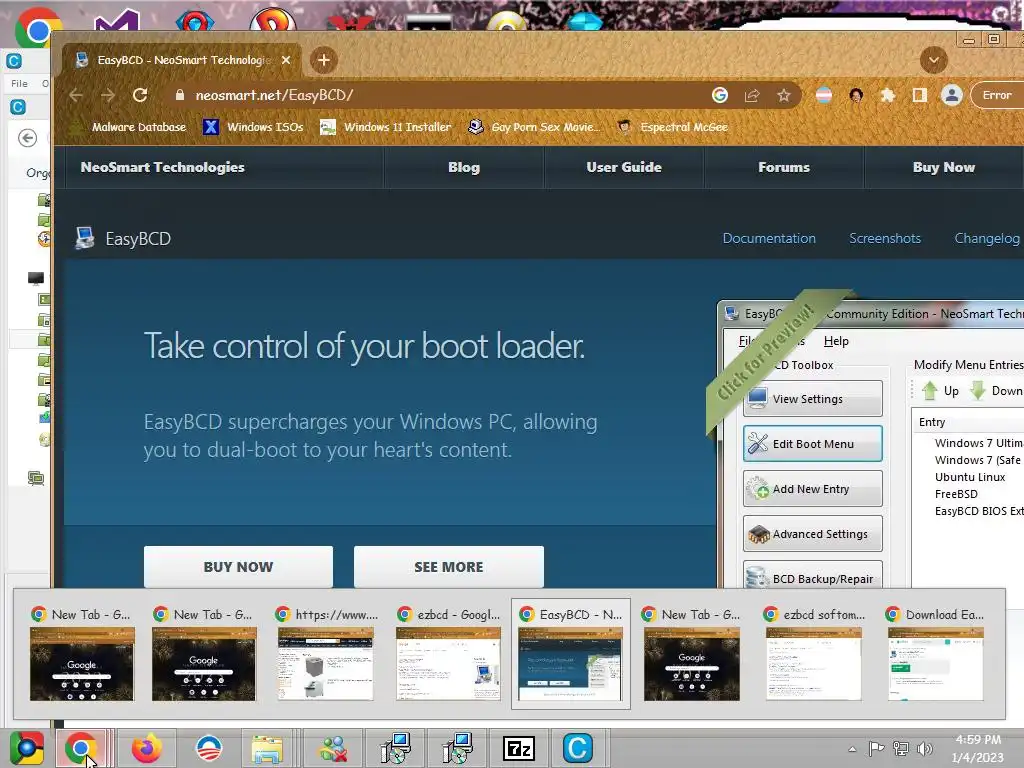Open 7-Zip from the taskbar

pyautogui.click(x=519, y=748)
